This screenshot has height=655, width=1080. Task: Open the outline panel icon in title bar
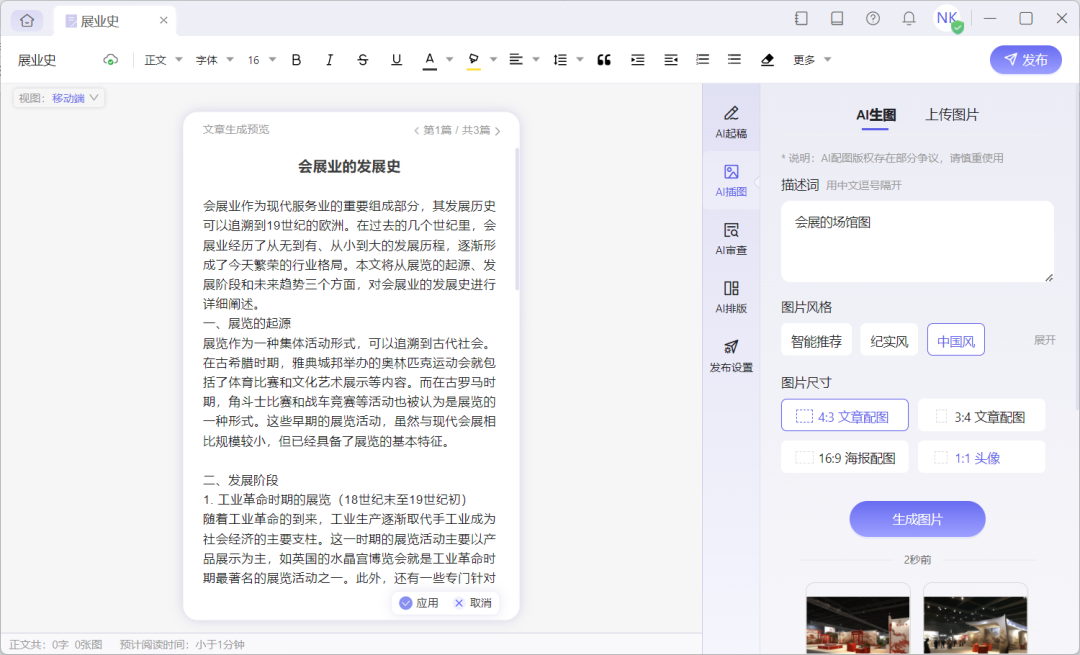point(801,19)
